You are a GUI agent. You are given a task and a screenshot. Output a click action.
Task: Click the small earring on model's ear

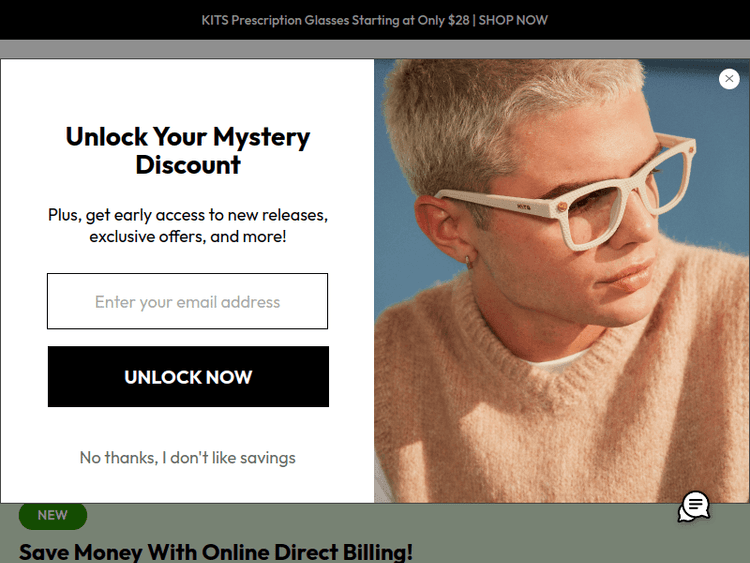(469, 261)
